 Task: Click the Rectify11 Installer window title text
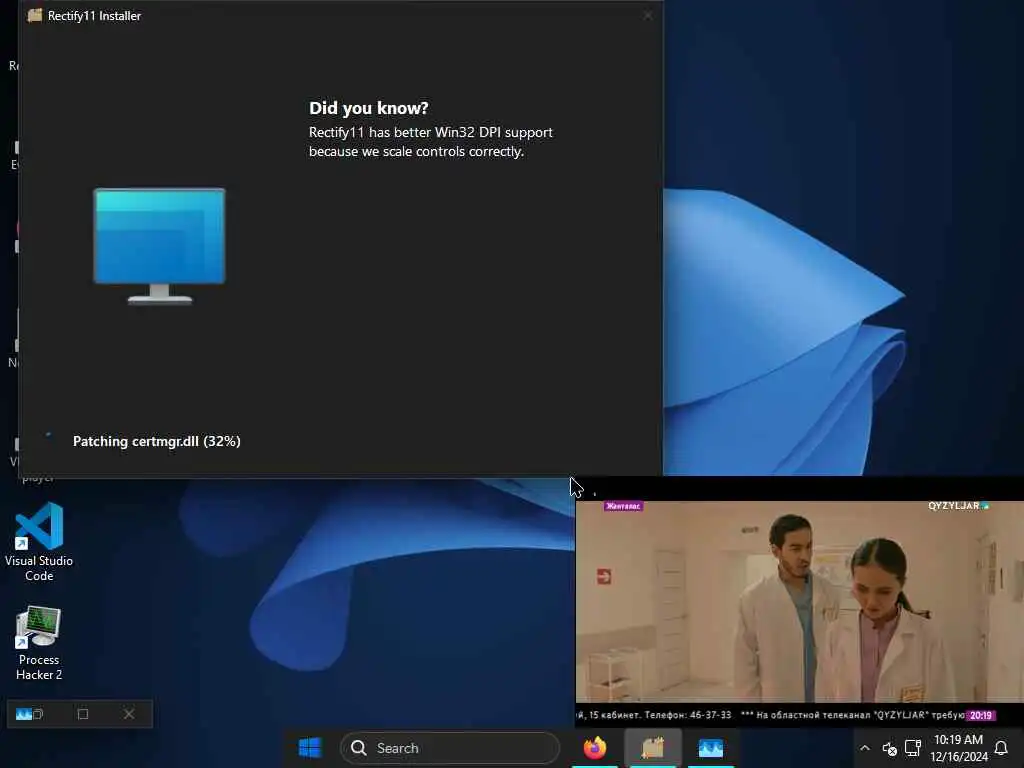pos(95,16)
